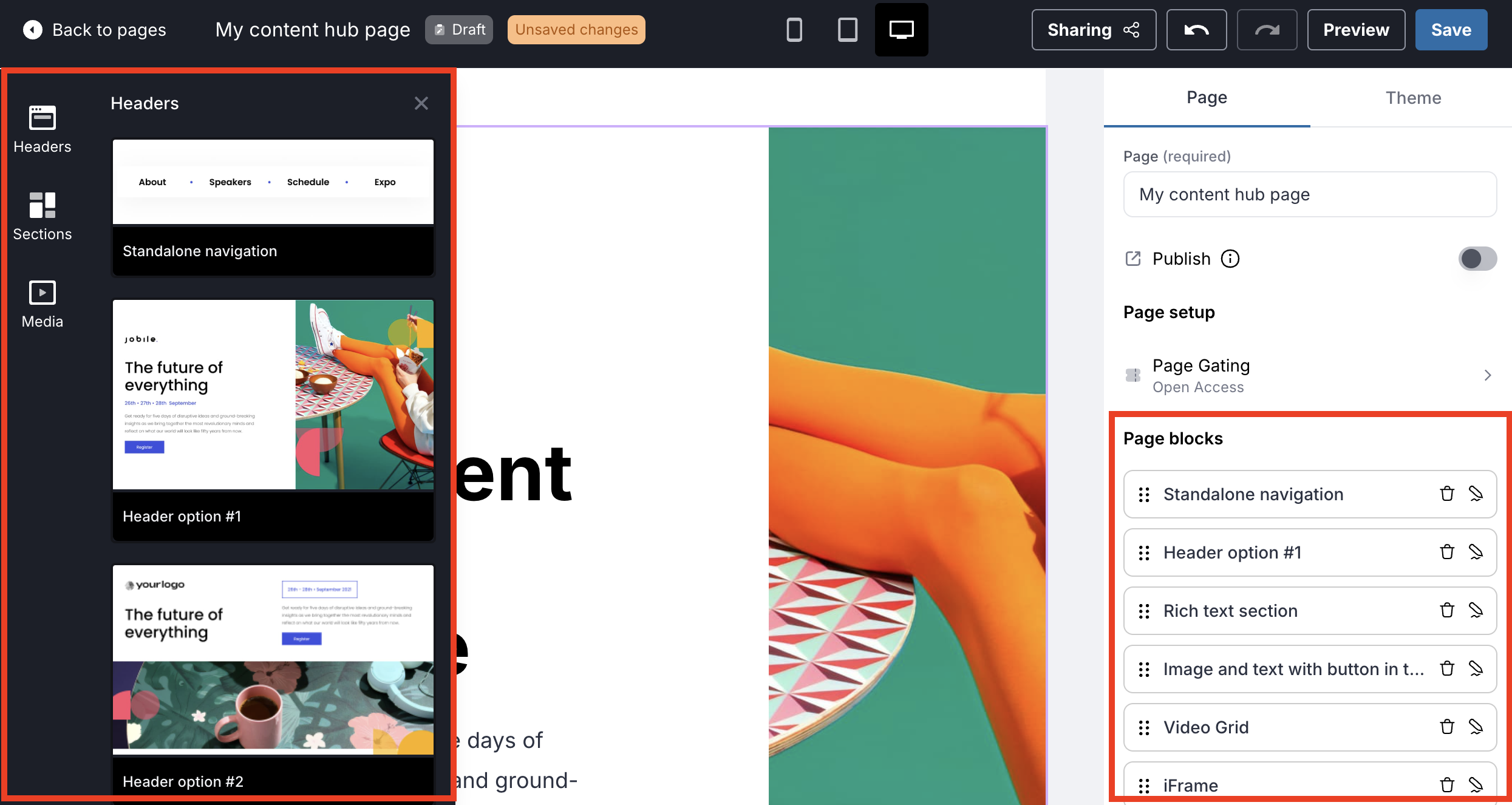
Task: Delete the Image and text with button block
Action: pos(1447,669)
